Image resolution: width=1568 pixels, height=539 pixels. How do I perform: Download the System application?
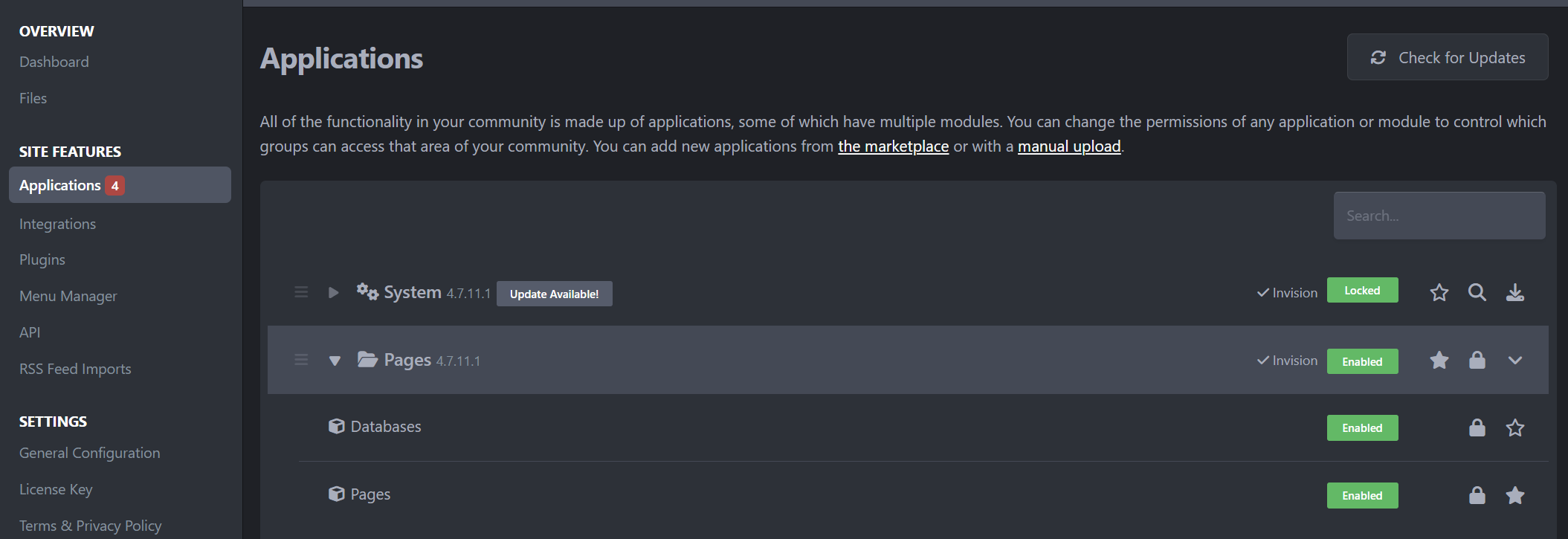click(1515, 292)
